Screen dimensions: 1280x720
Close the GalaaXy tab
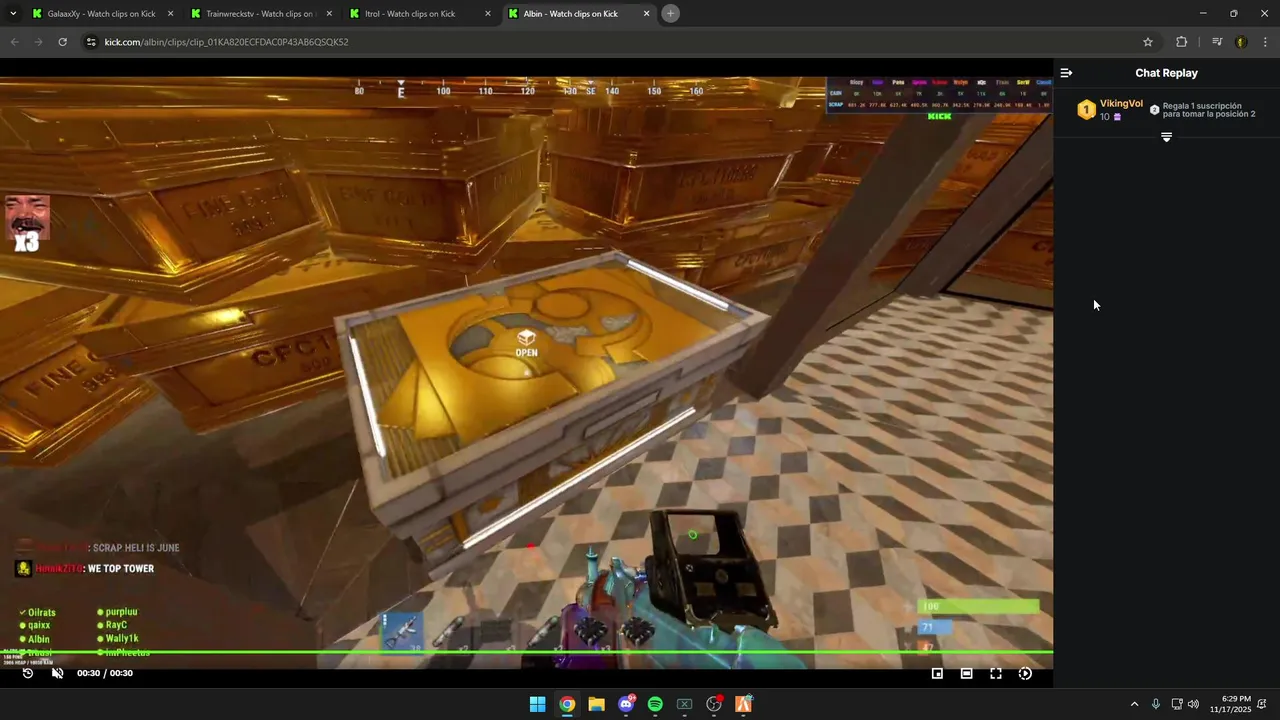170,14
